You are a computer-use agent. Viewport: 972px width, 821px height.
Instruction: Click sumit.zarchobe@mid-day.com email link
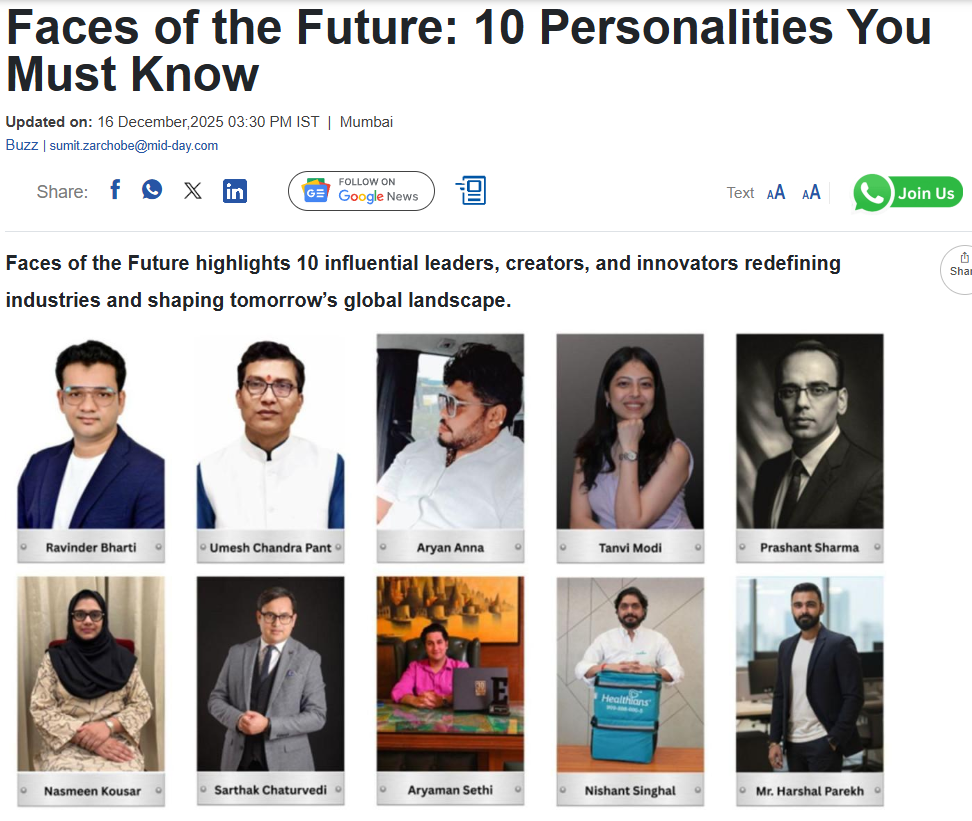[x=134, y=146]
